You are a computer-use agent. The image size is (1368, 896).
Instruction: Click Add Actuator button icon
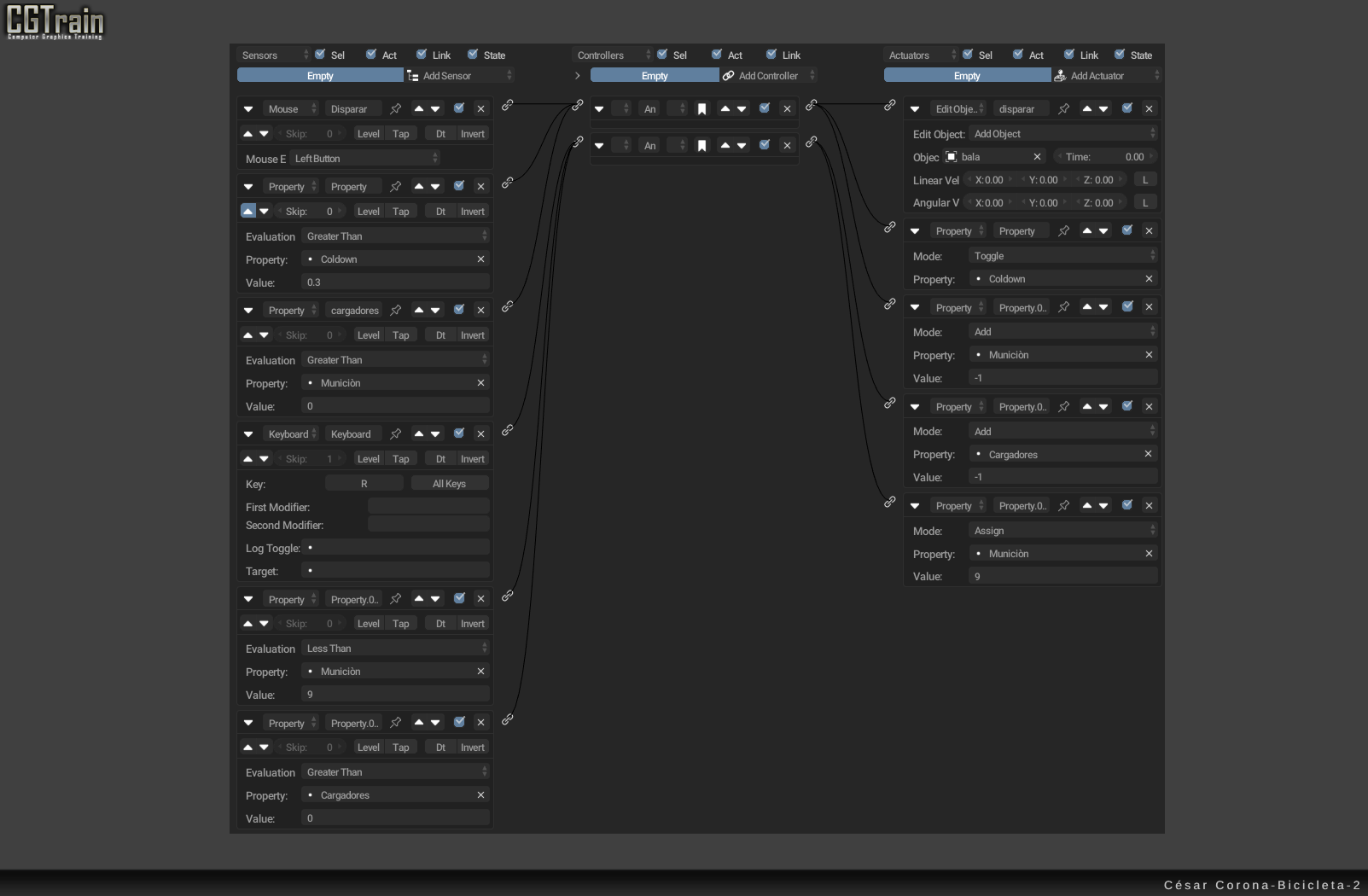point(1060,76)
